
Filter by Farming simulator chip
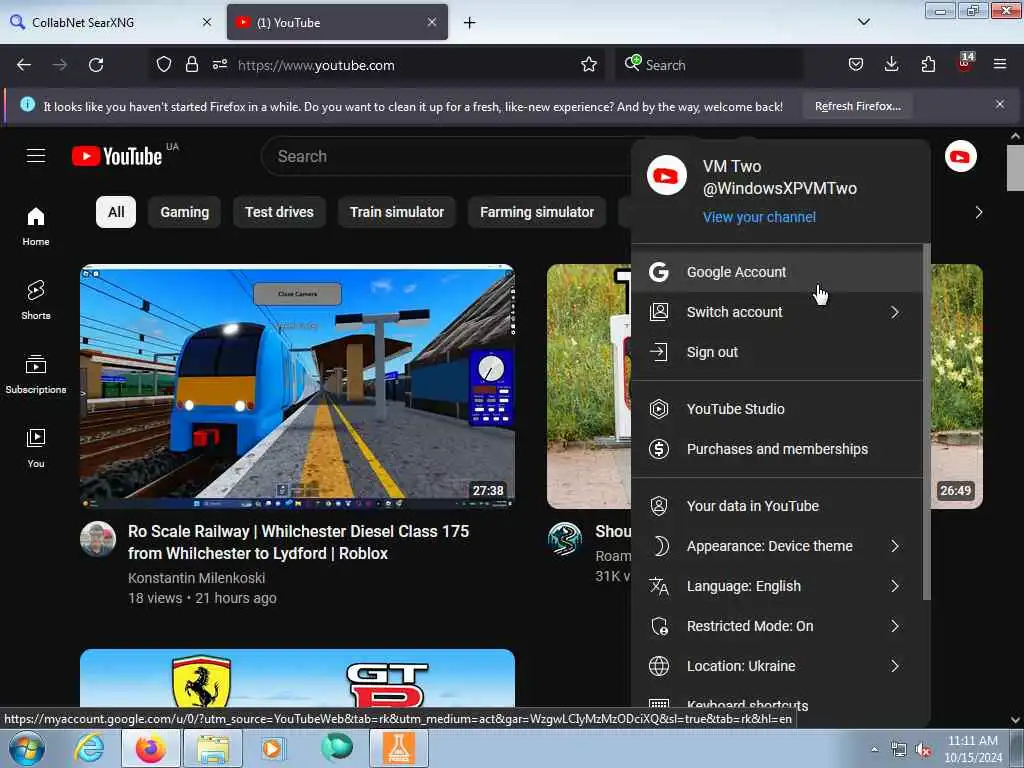coord(537,212)
